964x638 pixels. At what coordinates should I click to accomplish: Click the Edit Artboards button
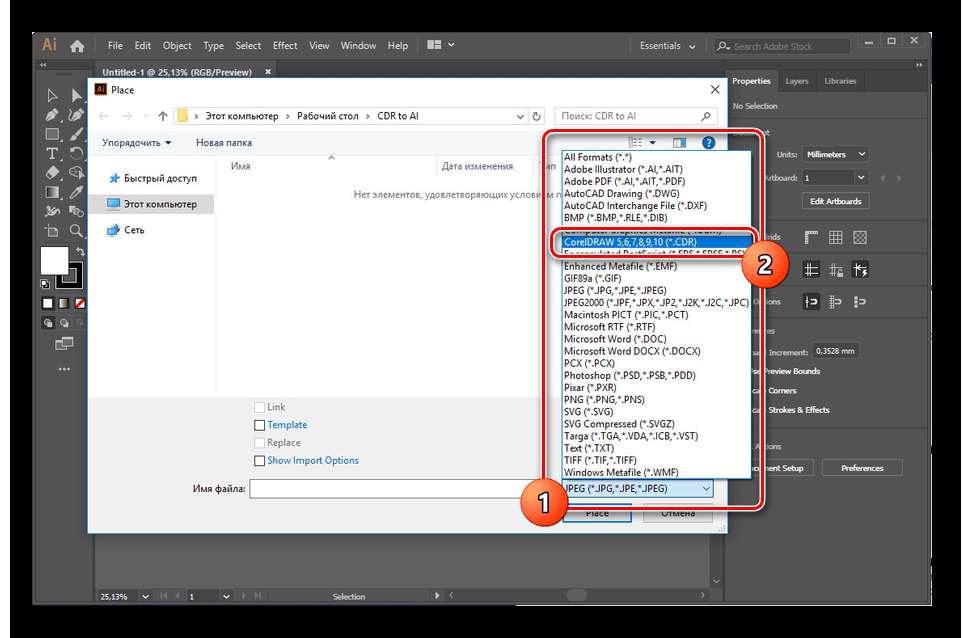pyautogui.click(x=835, y=201)
